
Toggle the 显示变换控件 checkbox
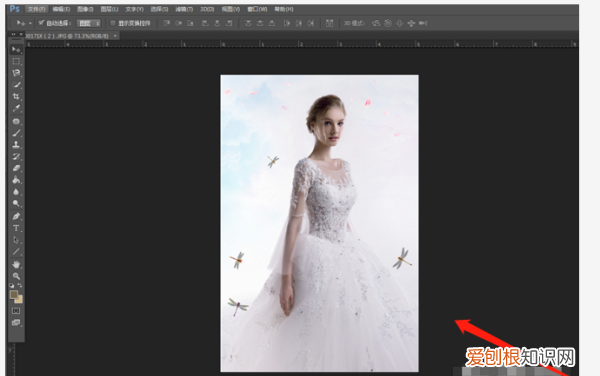coord(113,23)
